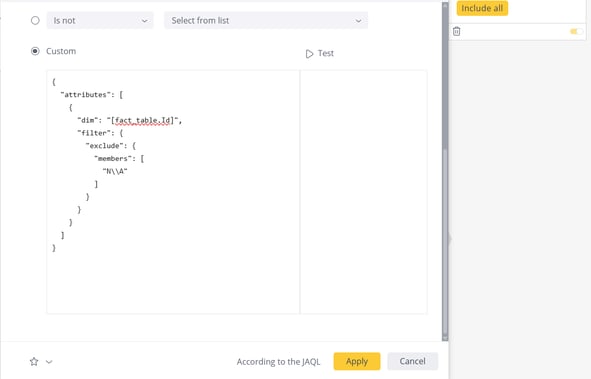This screenshot has height=379, width=591.
Task: Open the 'Is not' condition dropdown
Action: [x=100, y=20]
